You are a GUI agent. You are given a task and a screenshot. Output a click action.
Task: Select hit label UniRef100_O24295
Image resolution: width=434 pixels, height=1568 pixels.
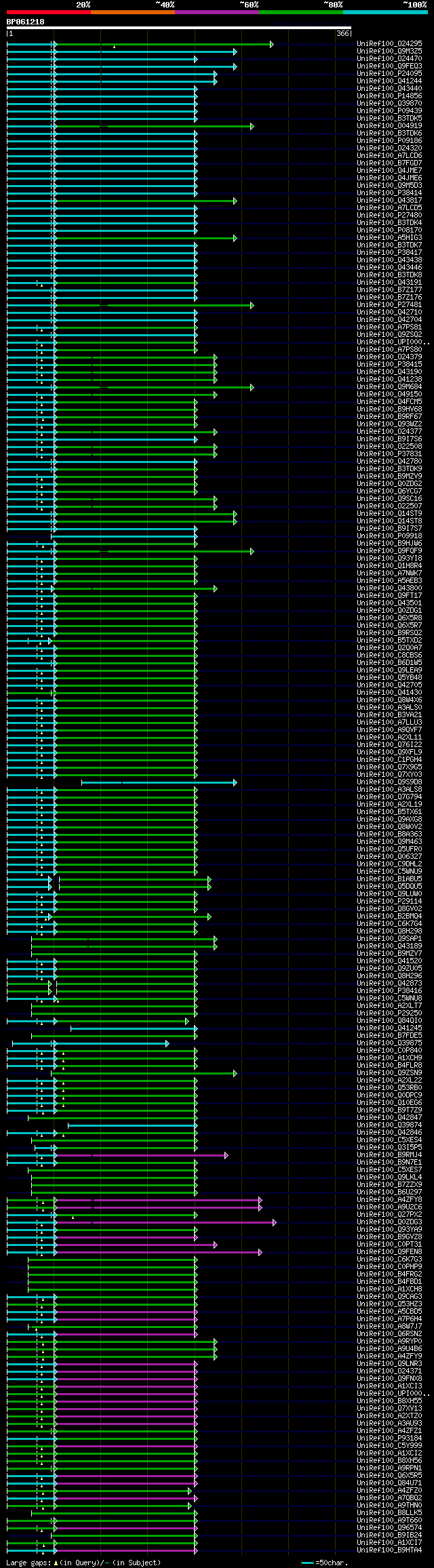point(389,44)
